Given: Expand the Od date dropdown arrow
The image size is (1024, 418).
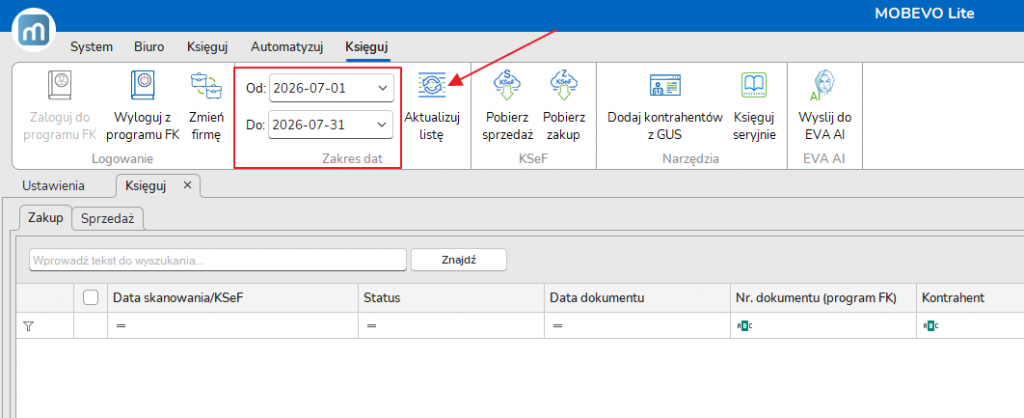Looking at the screenshot, I should (383, 88).
